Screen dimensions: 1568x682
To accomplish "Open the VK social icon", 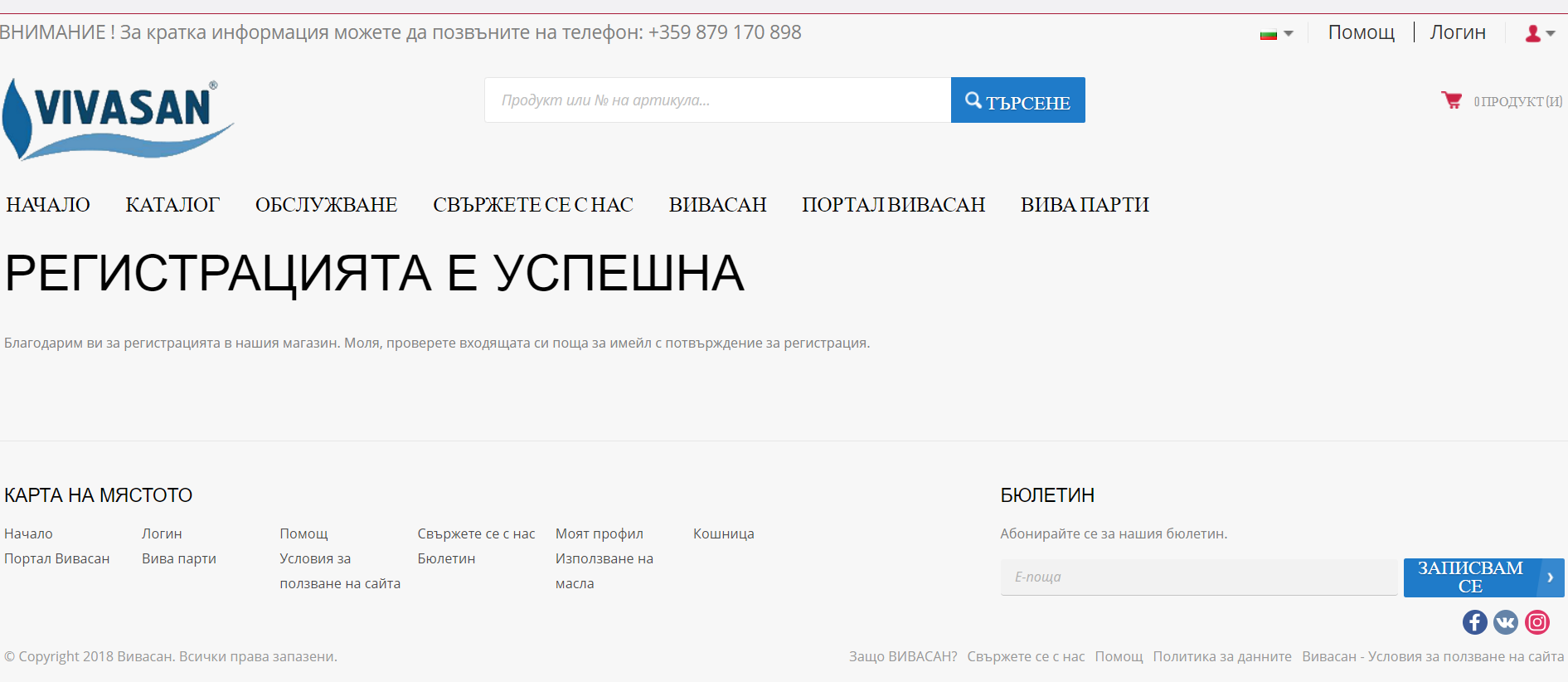I will click(1506, 622).
